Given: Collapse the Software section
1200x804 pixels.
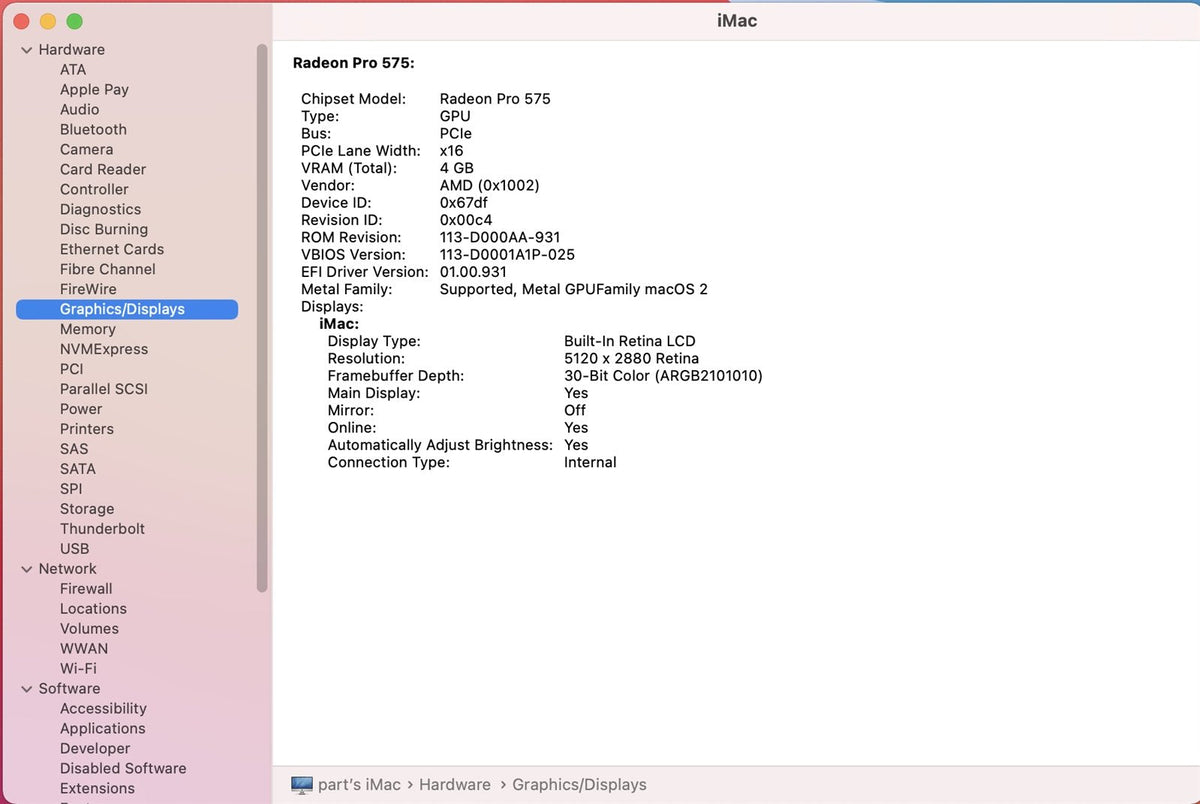Looking at the screenshot, I should [25, 688].
